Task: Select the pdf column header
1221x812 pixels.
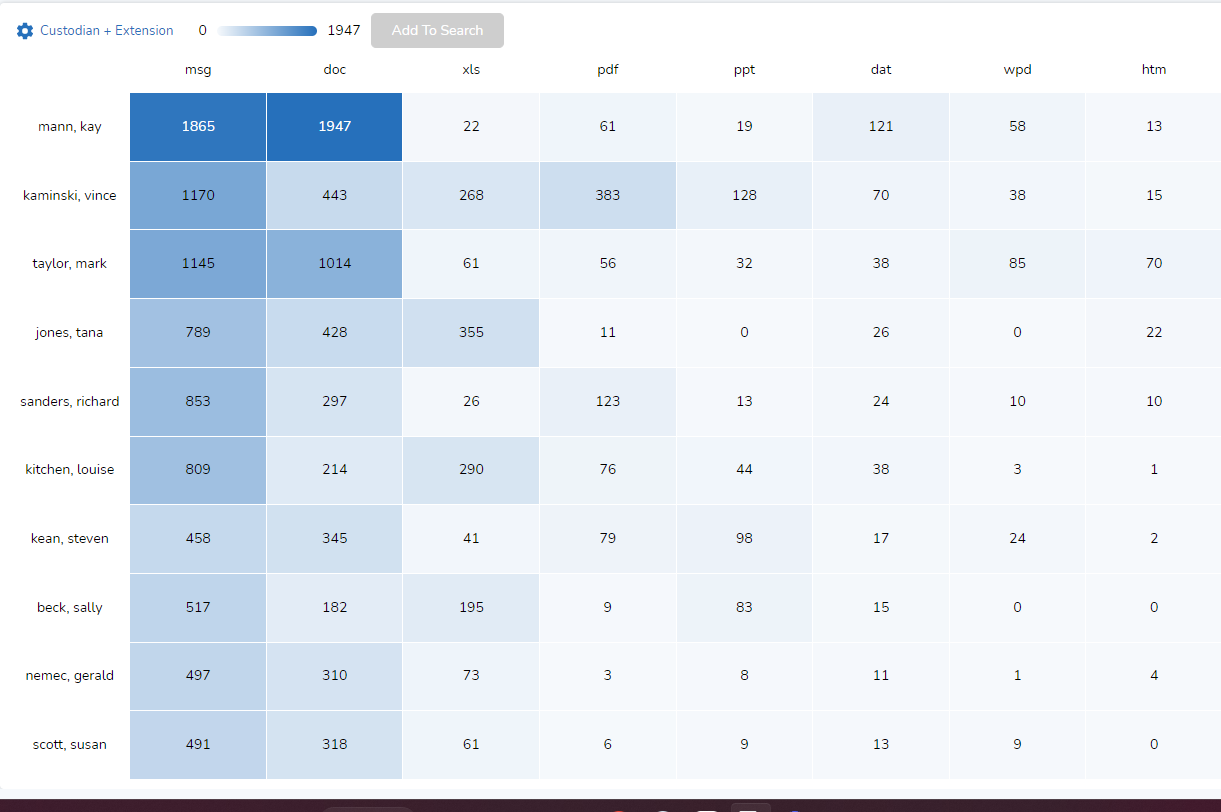Action: (x=608, y=70)
